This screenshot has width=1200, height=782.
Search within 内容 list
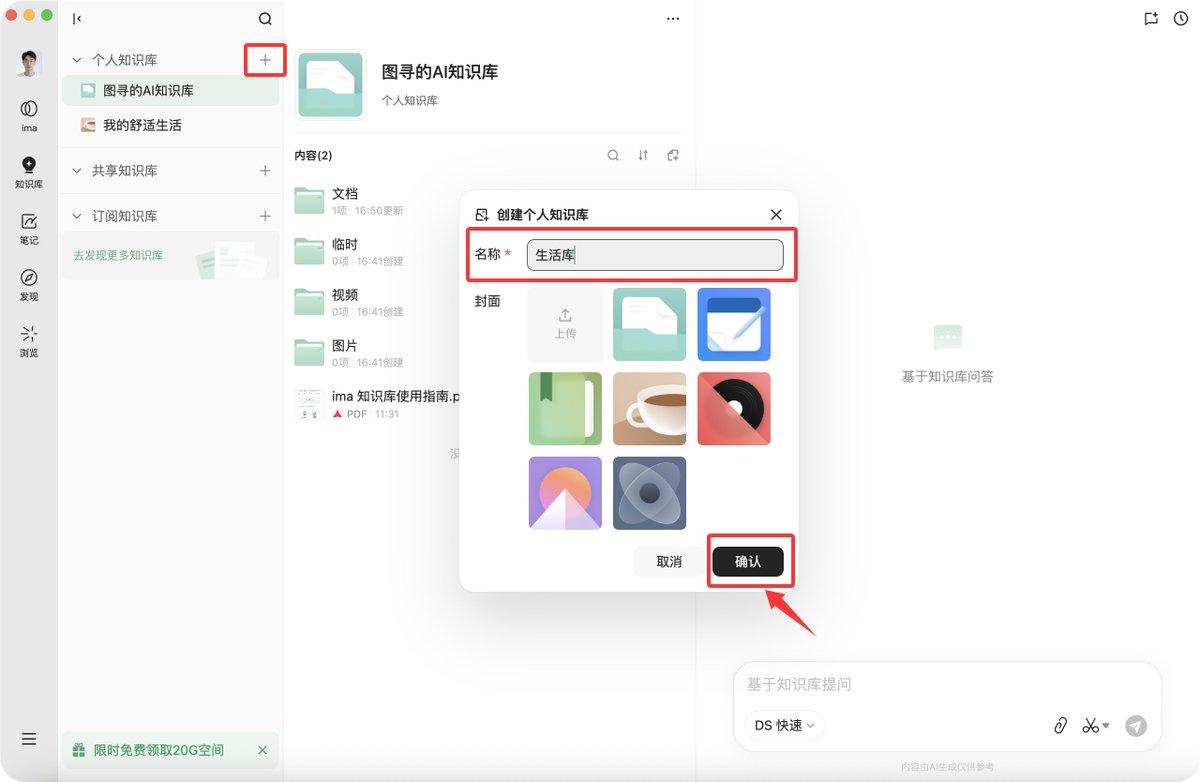click(x=614, y=155)
